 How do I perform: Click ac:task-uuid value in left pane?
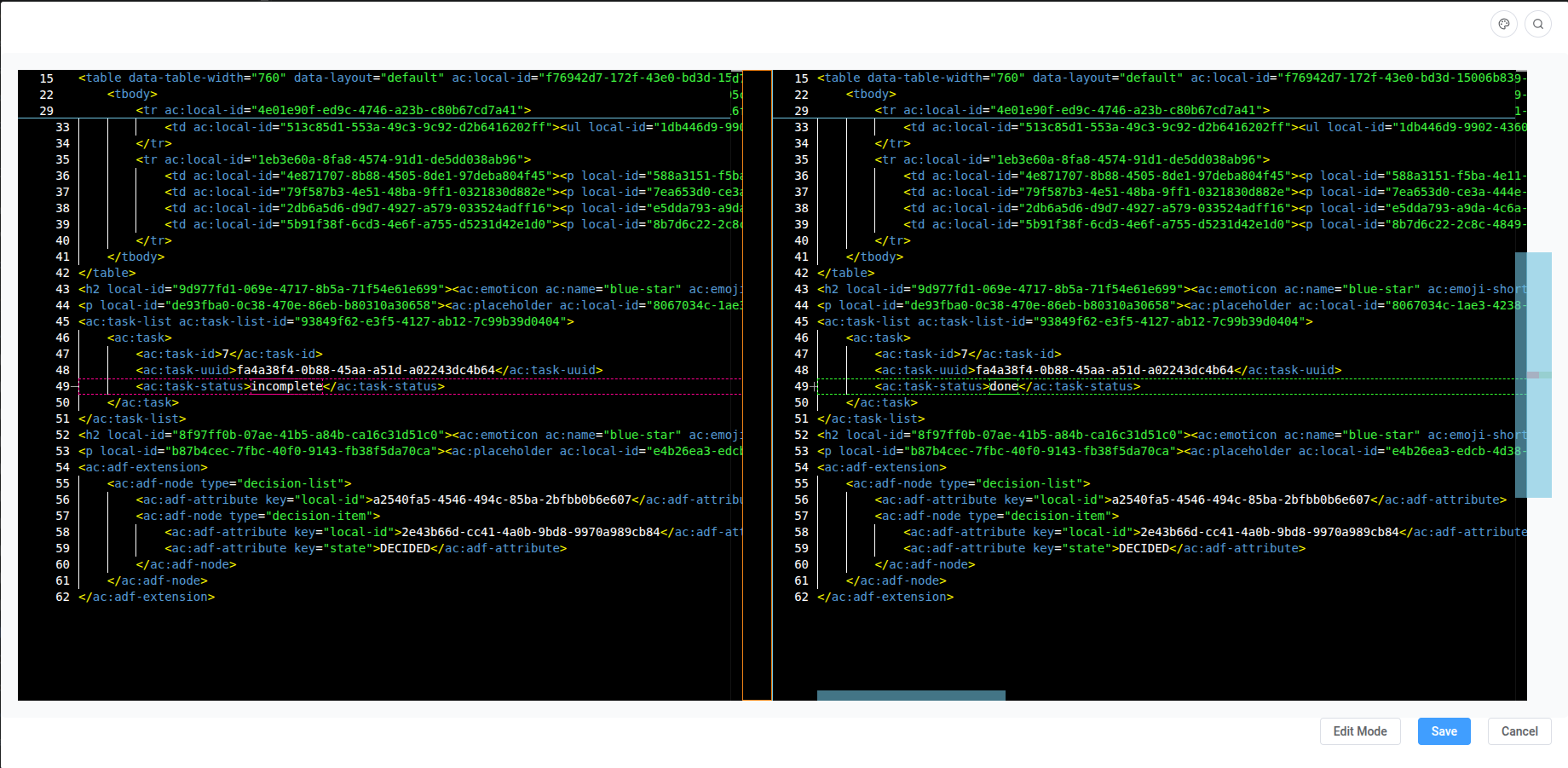(x=366, y=370)
